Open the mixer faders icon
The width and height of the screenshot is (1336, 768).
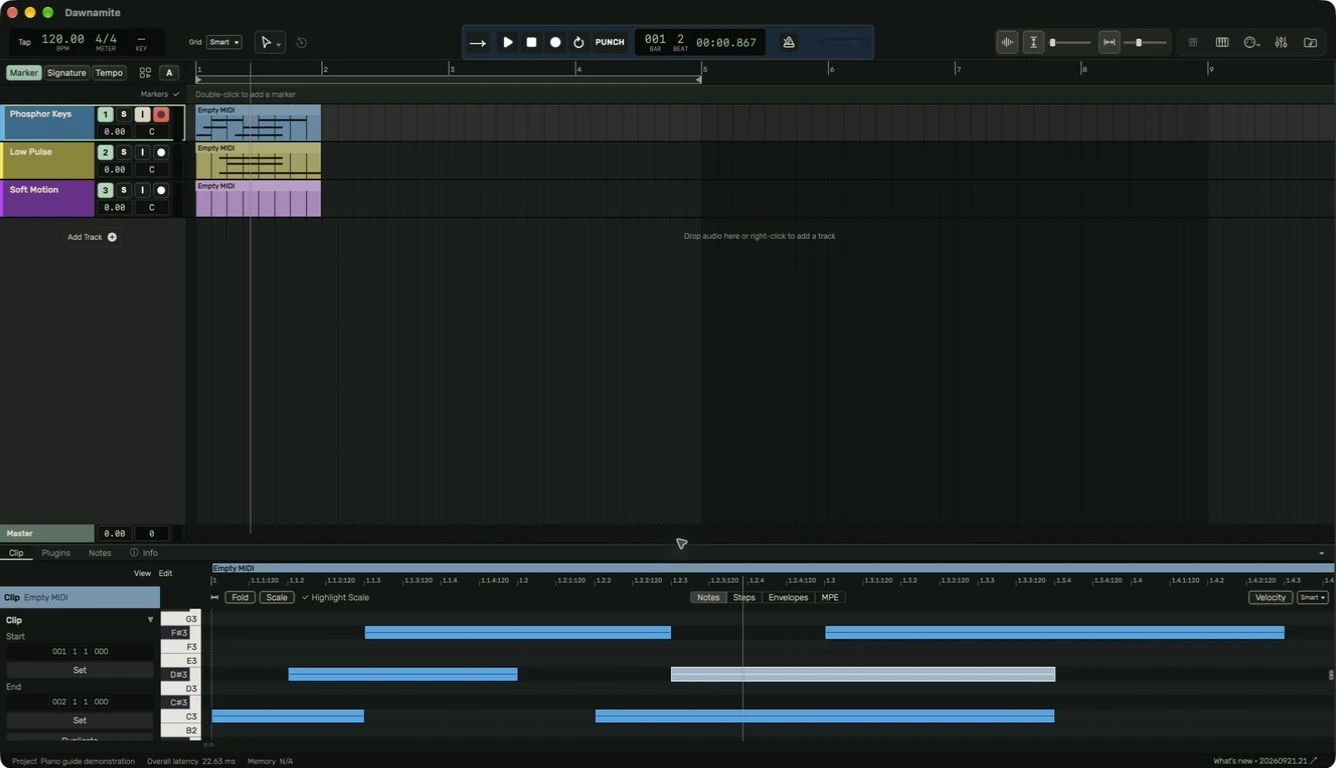point(1281,42)
